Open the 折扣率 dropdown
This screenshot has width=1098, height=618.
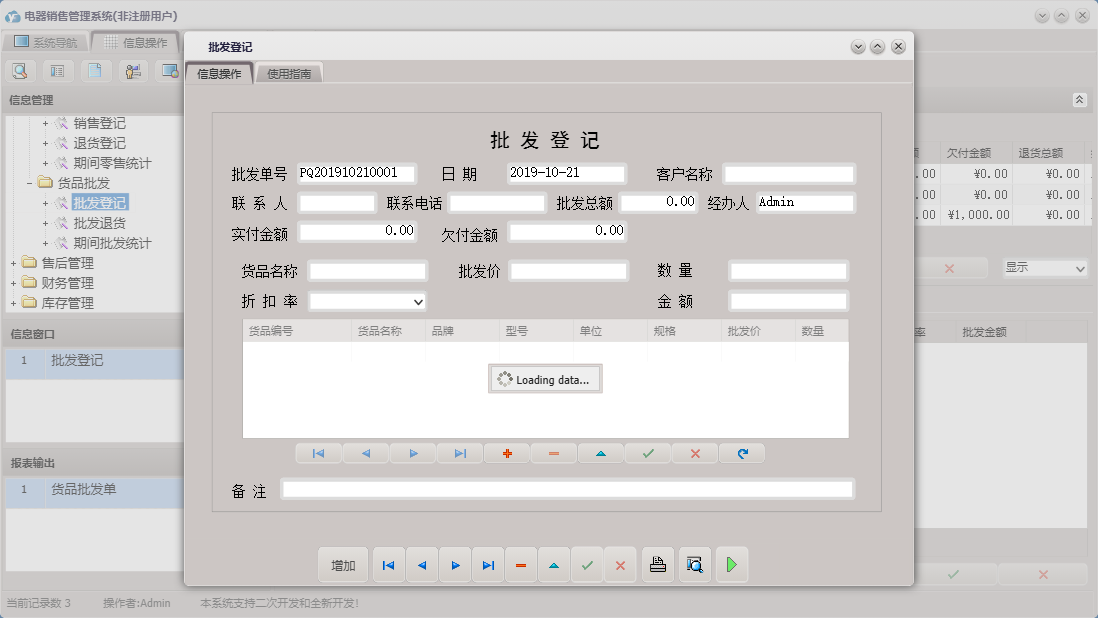[417, 301]
